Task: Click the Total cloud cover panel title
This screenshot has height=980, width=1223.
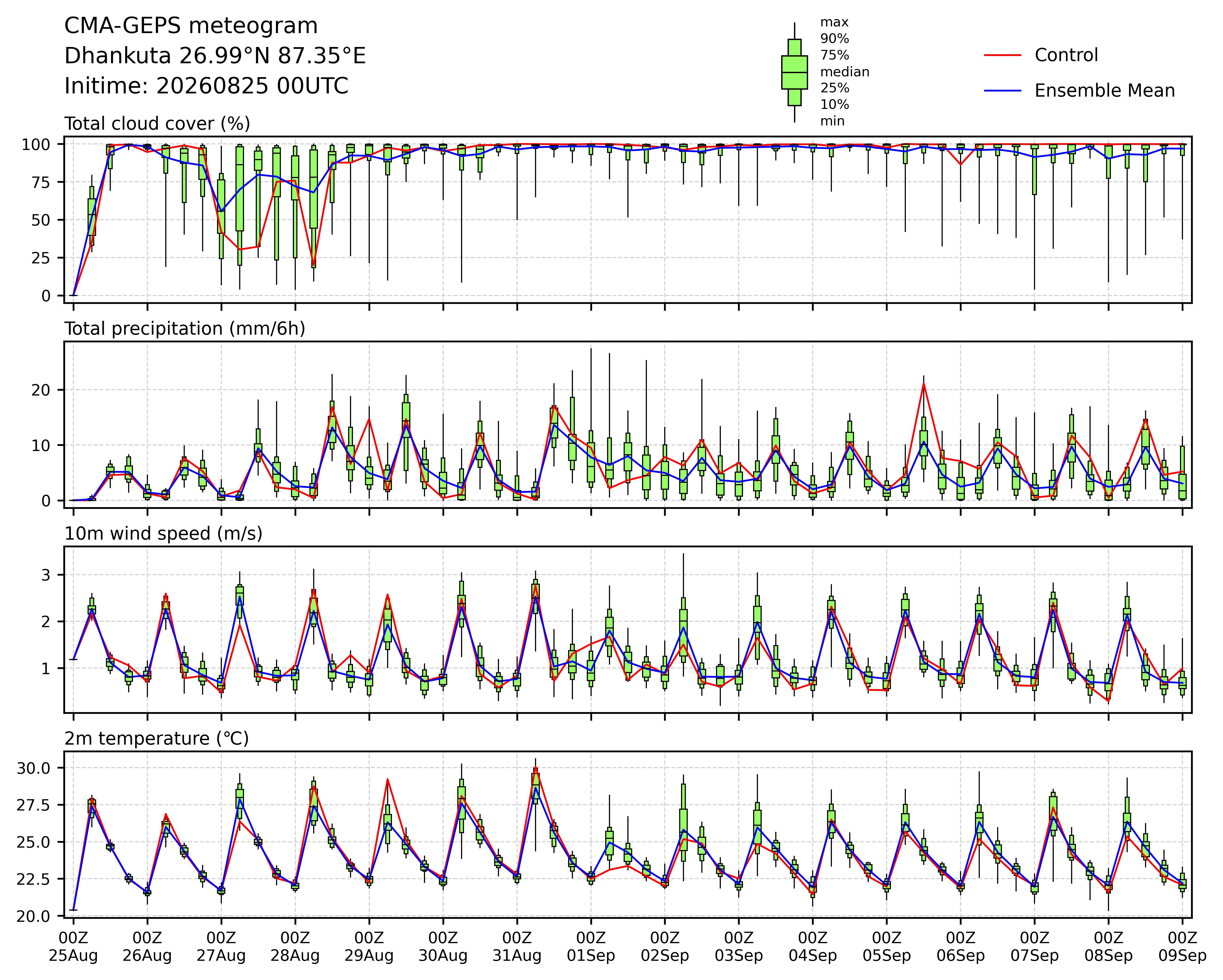Action: (157, 124)
